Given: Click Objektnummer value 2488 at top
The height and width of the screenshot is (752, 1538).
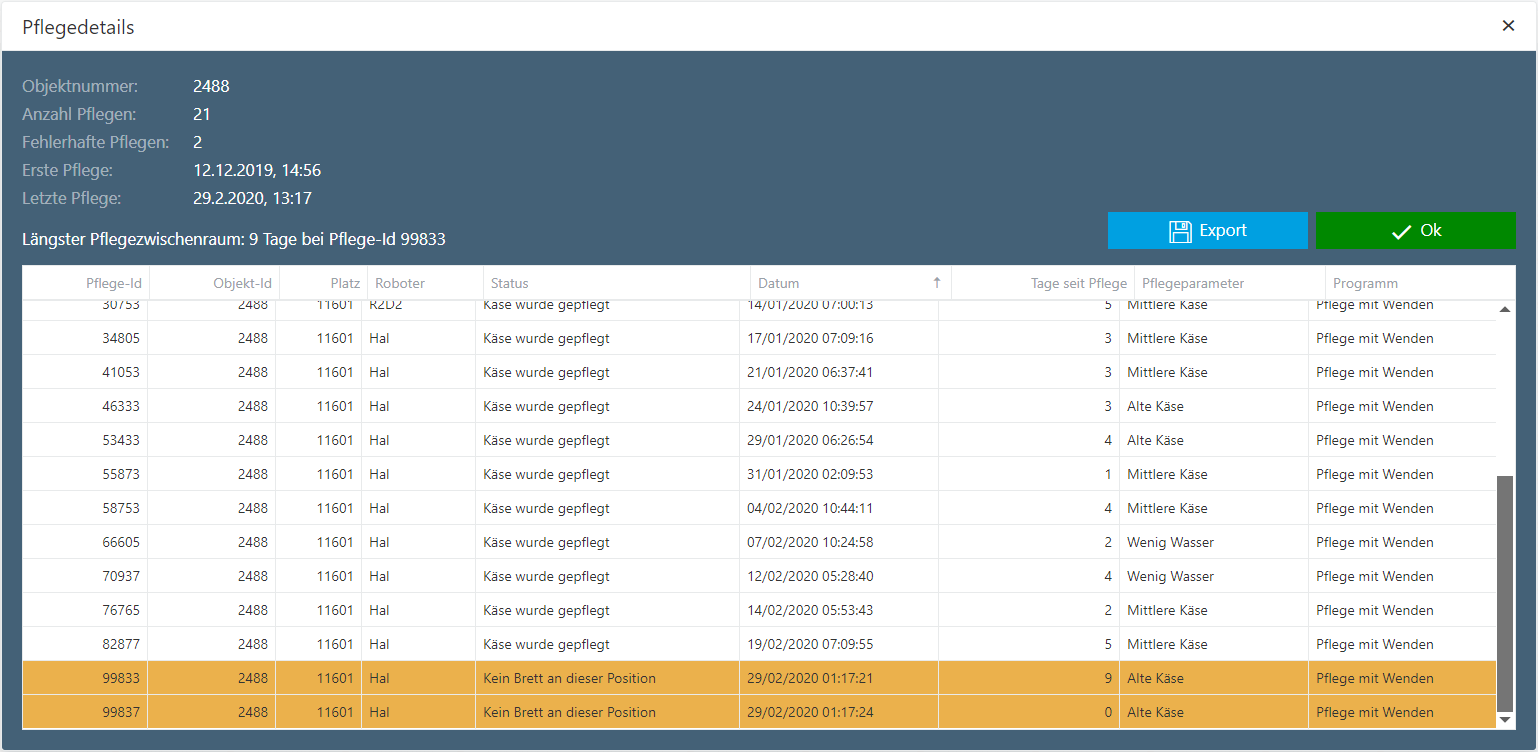Looking at the screenshot, I should coord(211,87).
